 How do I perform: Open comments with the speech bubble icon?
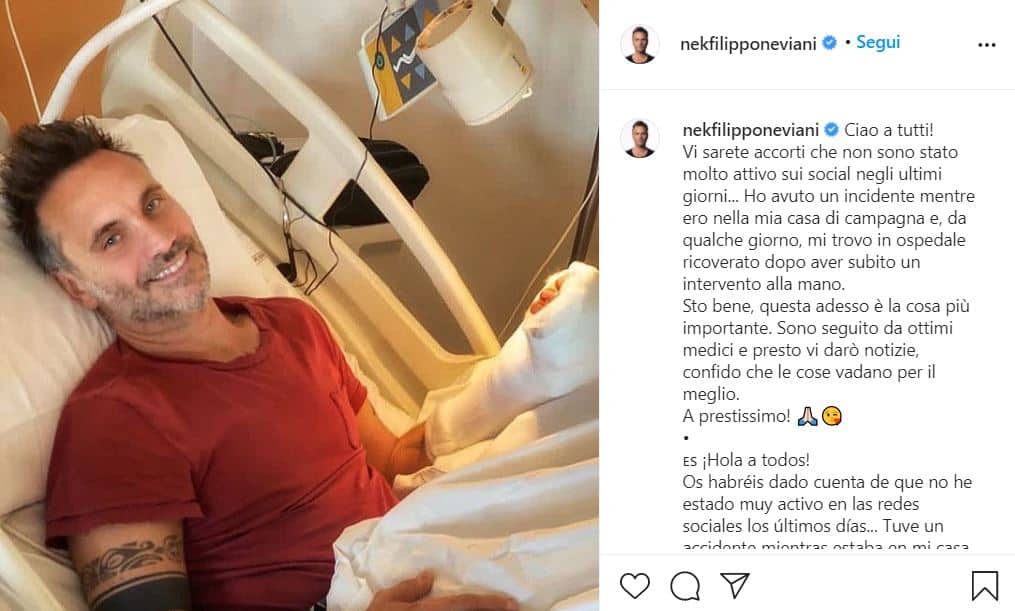point(685,586)
